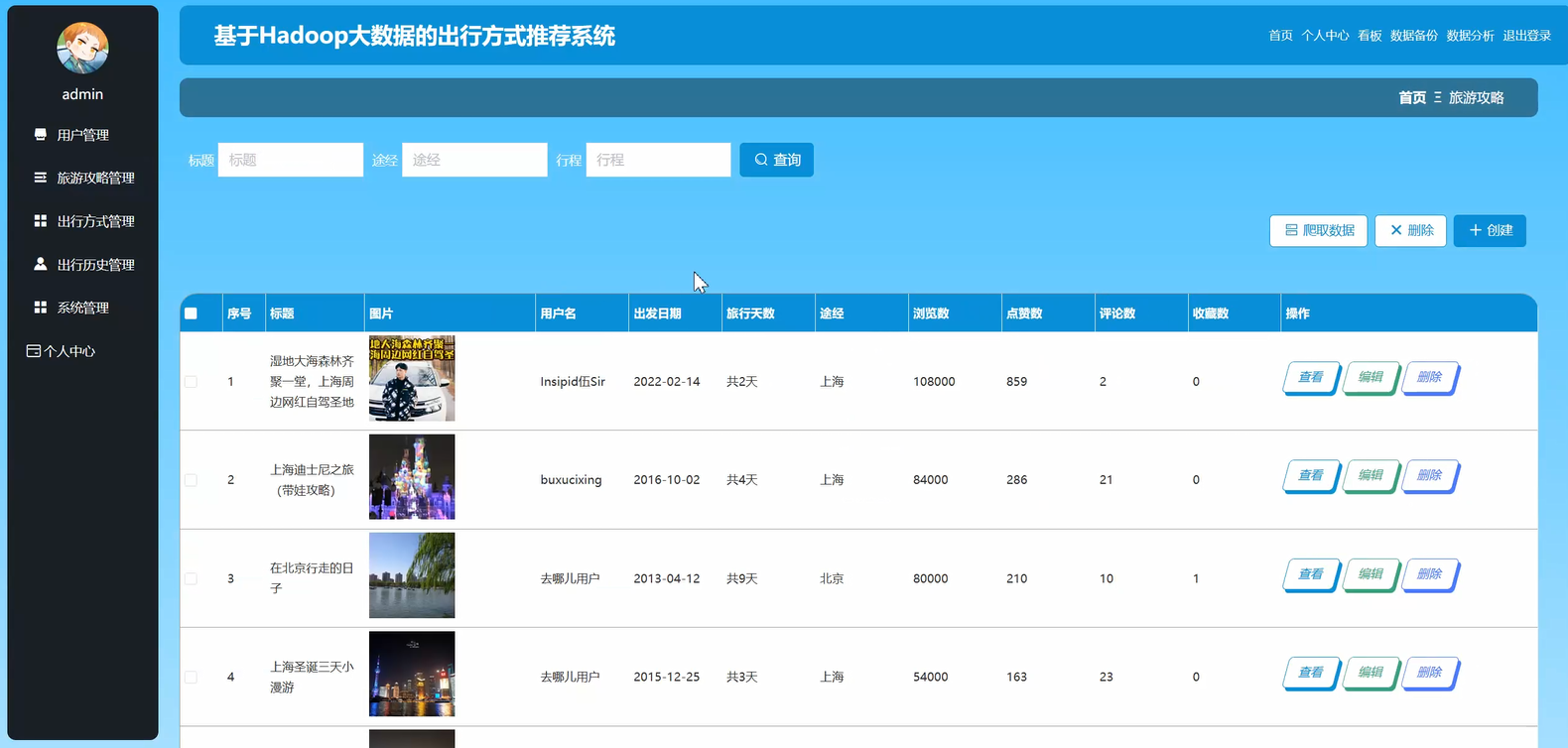The width and height of the screenshot is (1568, 748).
Task: Toggle the select-all checkbox in table header
Action: click(191, 313)
